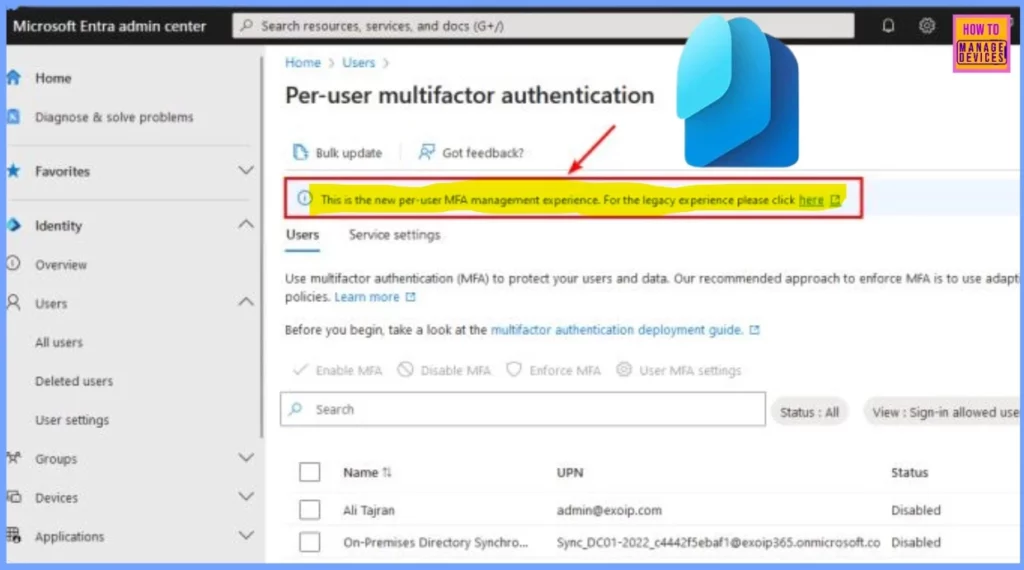Viewport: 1024px width, 570px height.
Task: Click the Users person icon in sidebar
Action: 14,302
